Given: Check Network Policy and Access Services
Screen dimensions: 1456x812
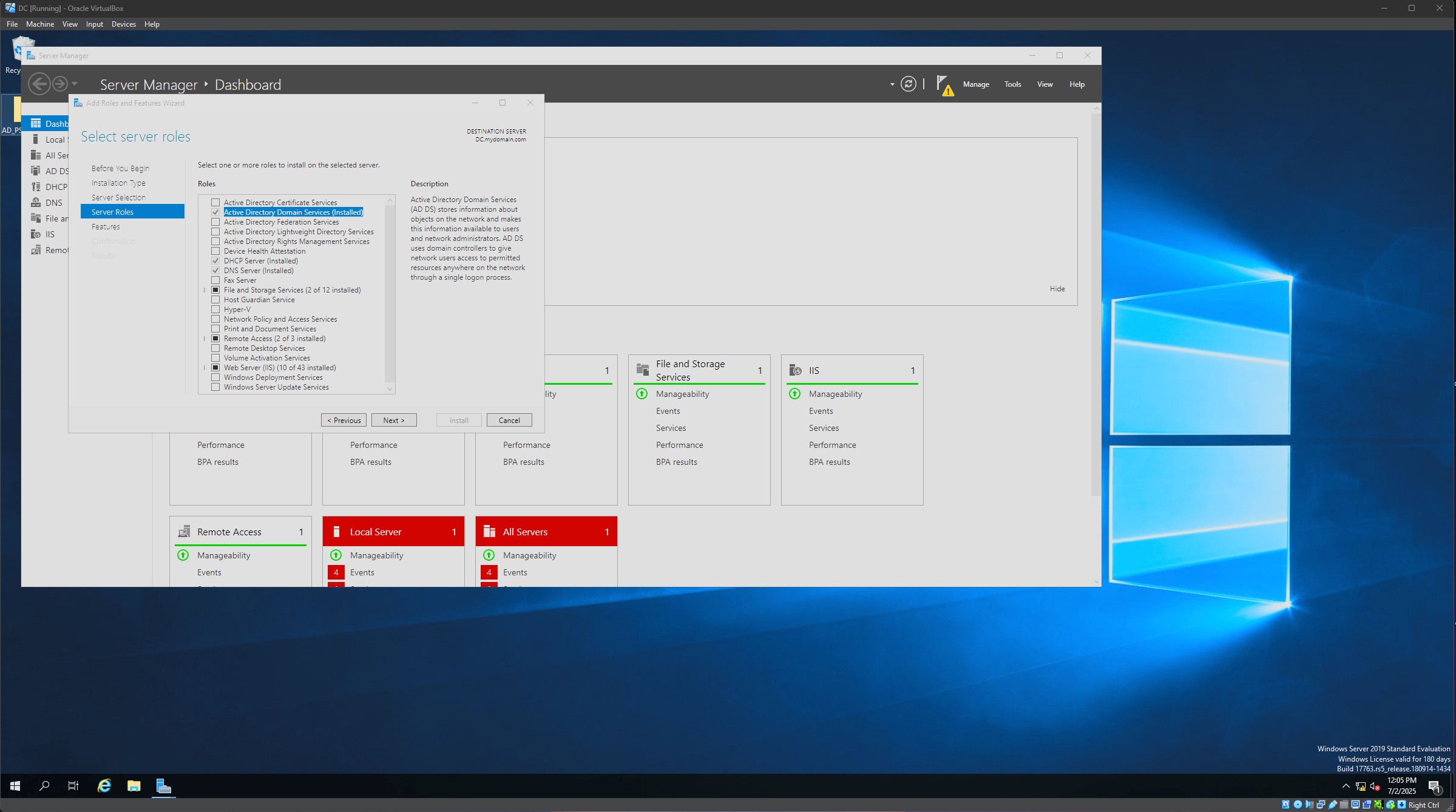Looking at the screenshot, I should click(x=215, y=319).
